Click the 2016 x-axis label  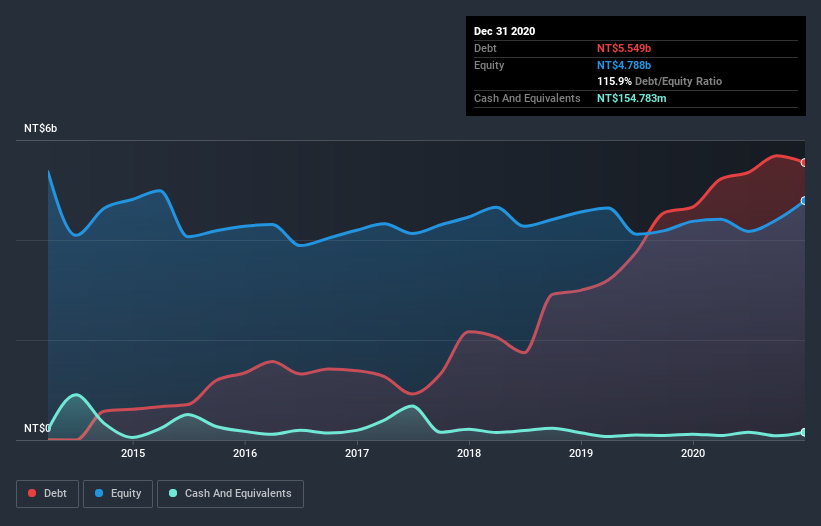click(x=245, y=453)
